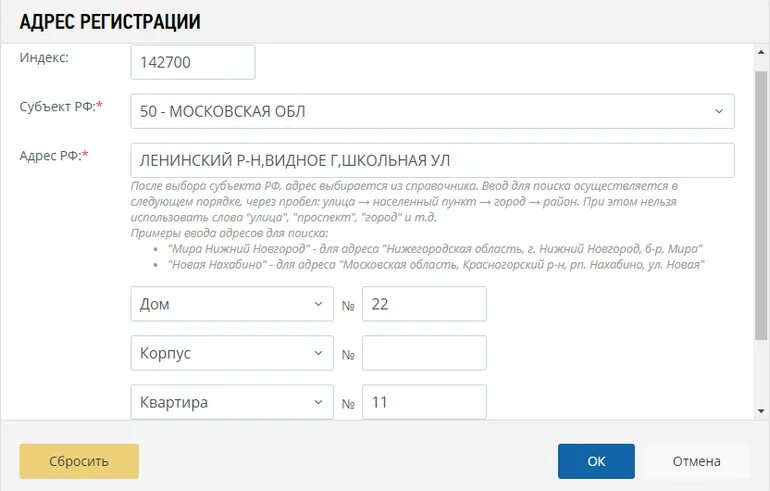Image resolution: width=770 pixels, height=491 pixels.
Task: Confirm with the OK button
Action: (x=596, y=461)
